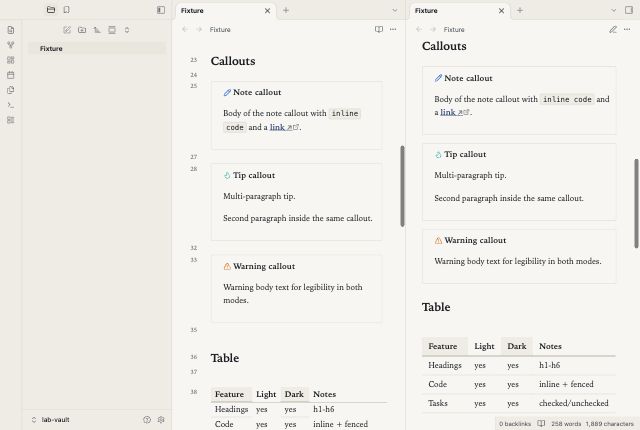
Task: Click the Table heading in right pane
Action: 436,307
